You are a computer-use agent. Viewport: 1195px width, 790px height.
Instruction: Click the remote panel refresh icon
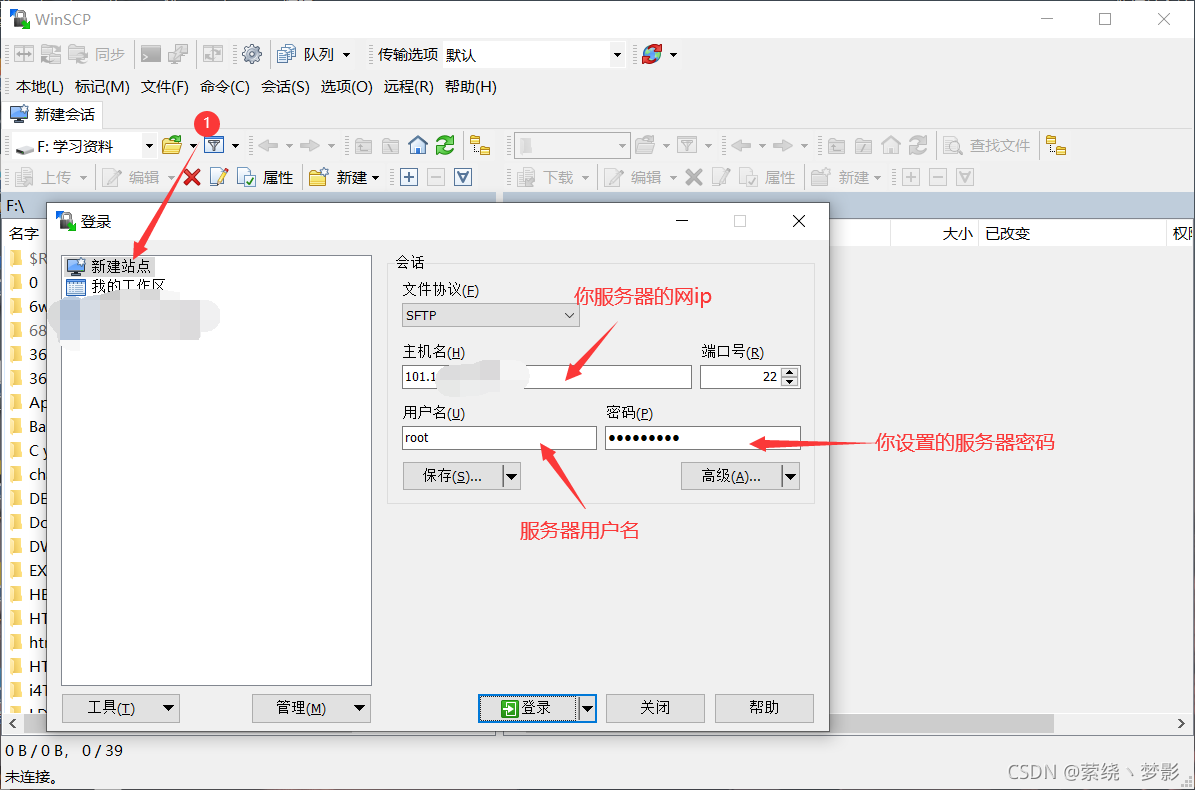pos(918,145)
